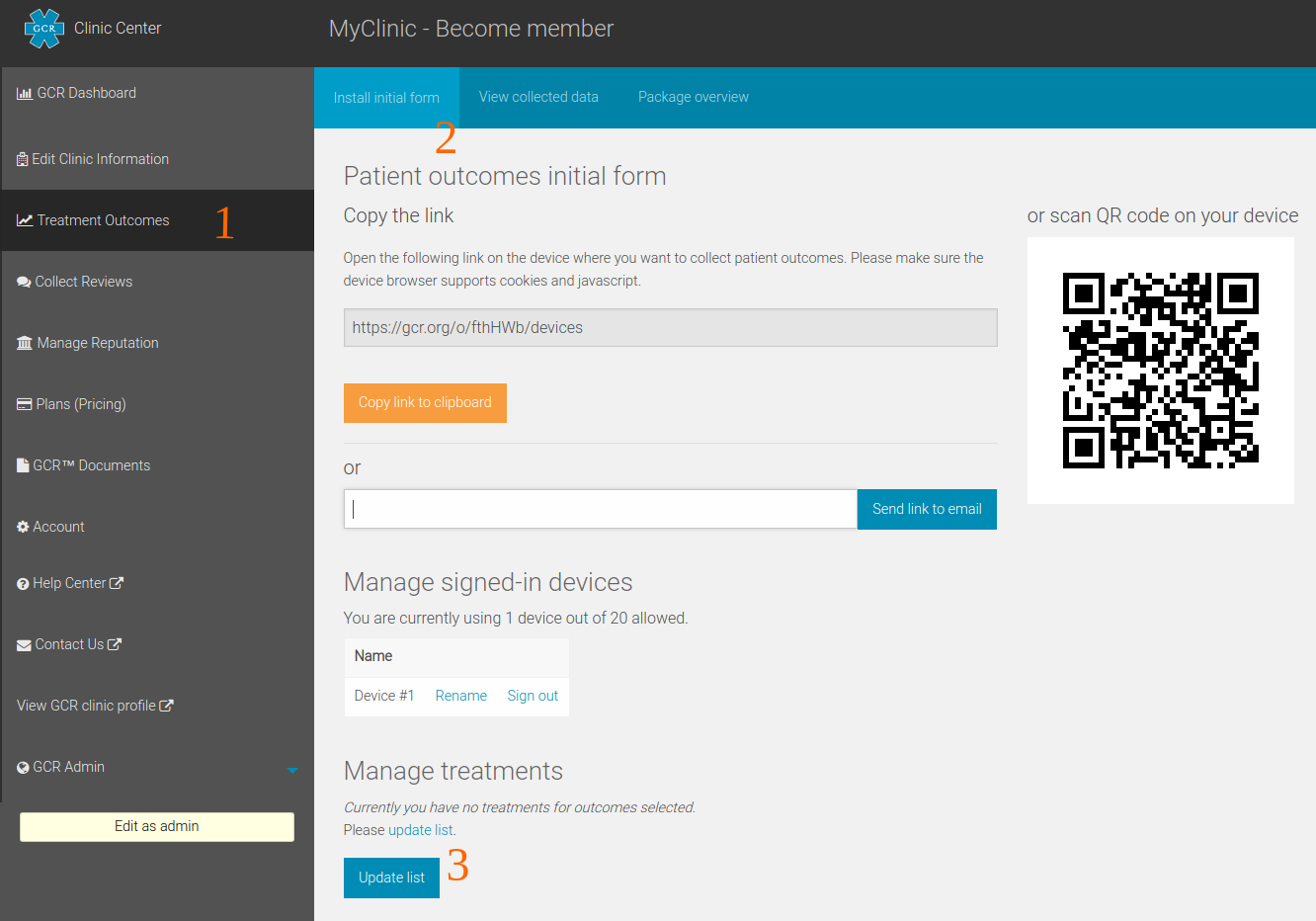Open Manage Reputation page
The width and height of the screenshot is (1316, 921).
[158, 343]
